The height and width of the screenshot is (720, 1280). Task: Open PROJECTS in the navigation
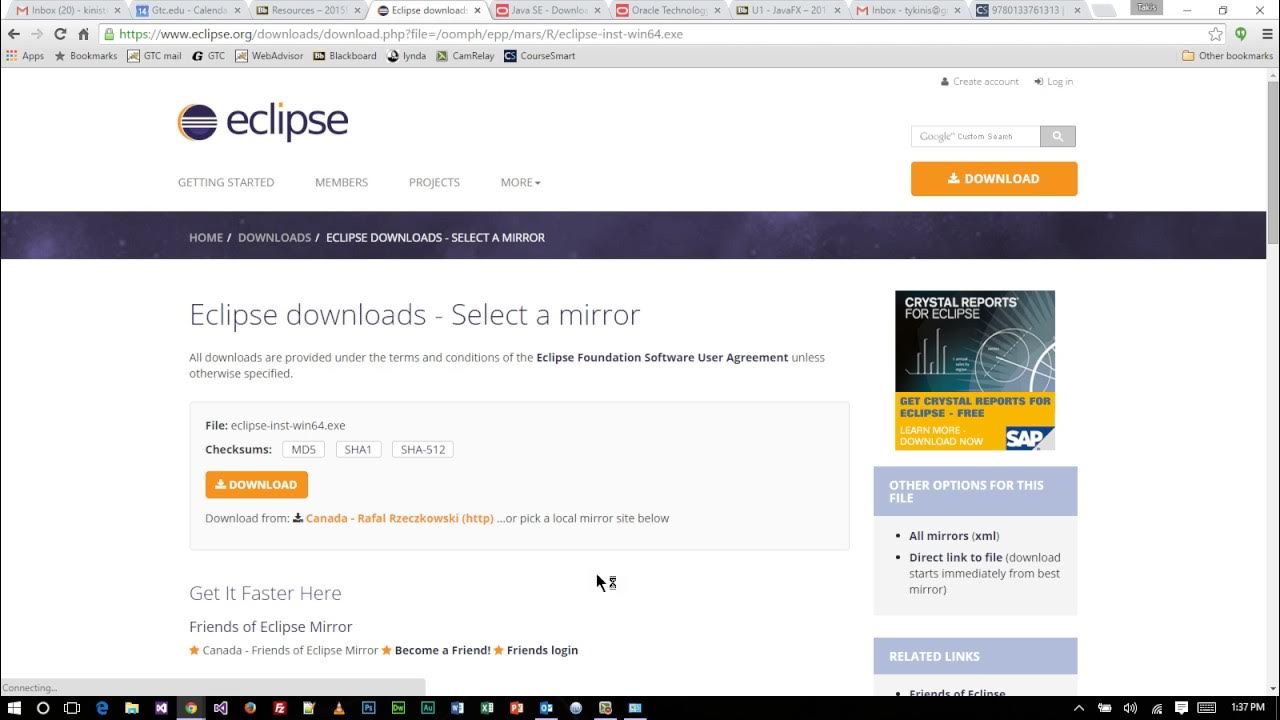coord(434,182)
